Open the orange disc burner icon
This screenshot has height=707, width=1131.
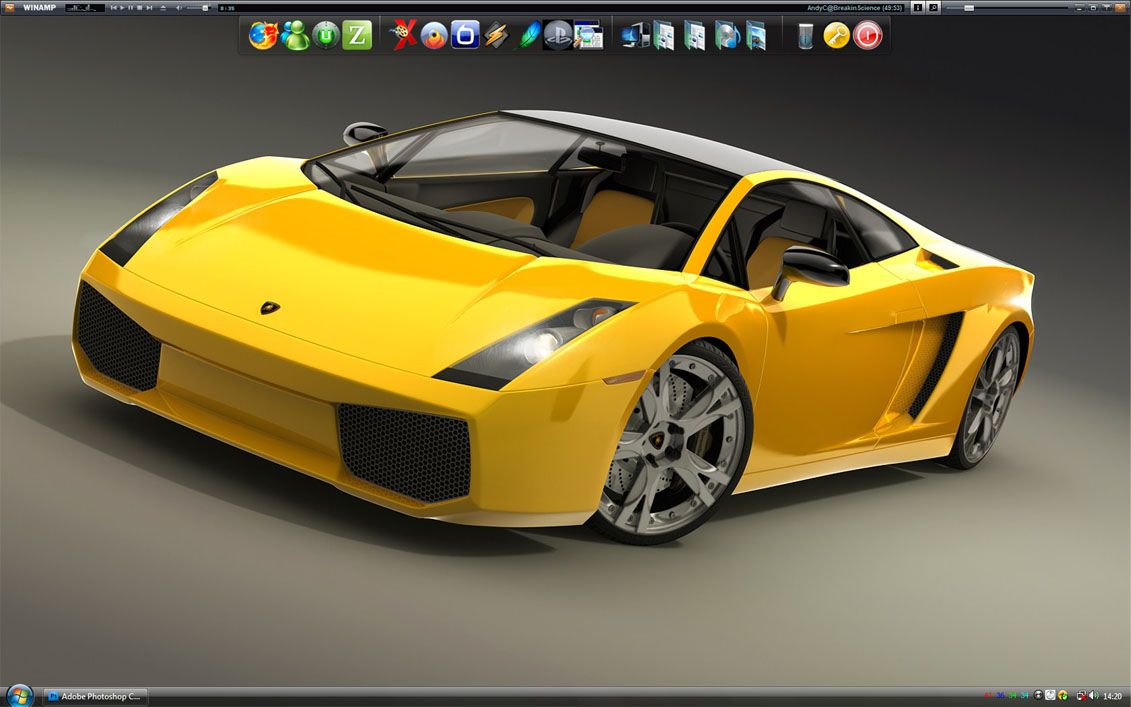434,35
